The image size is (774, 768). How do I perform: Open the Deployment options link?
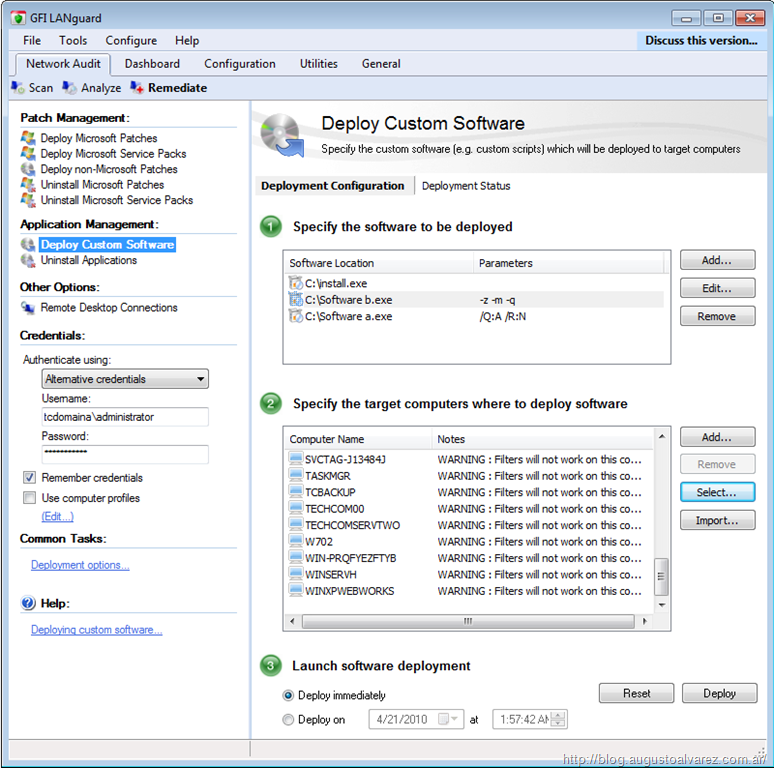[80, 565]
